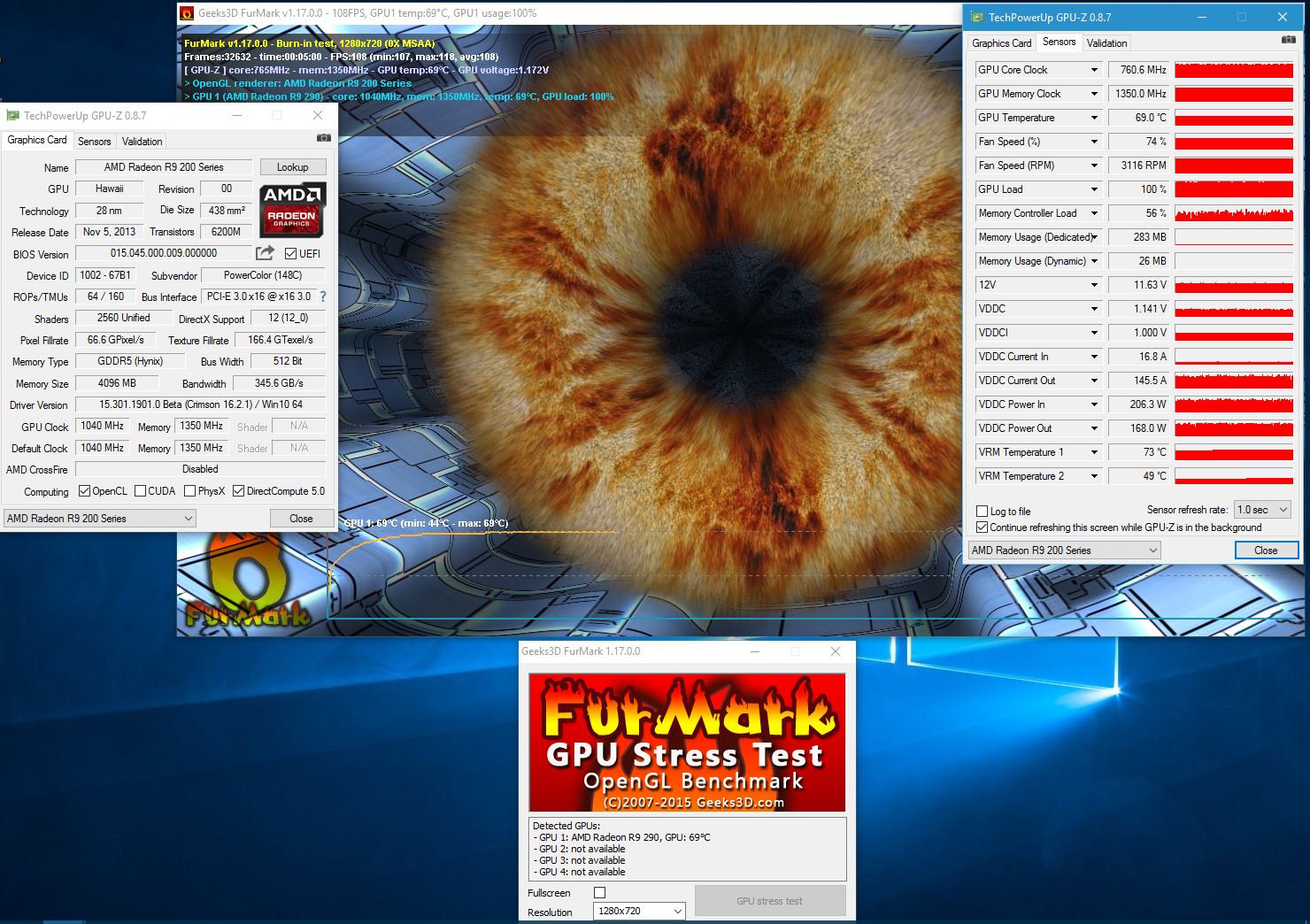Click FurMark GPU Stress Test banner
The image size is (1310, 924).
pos(687,743)
